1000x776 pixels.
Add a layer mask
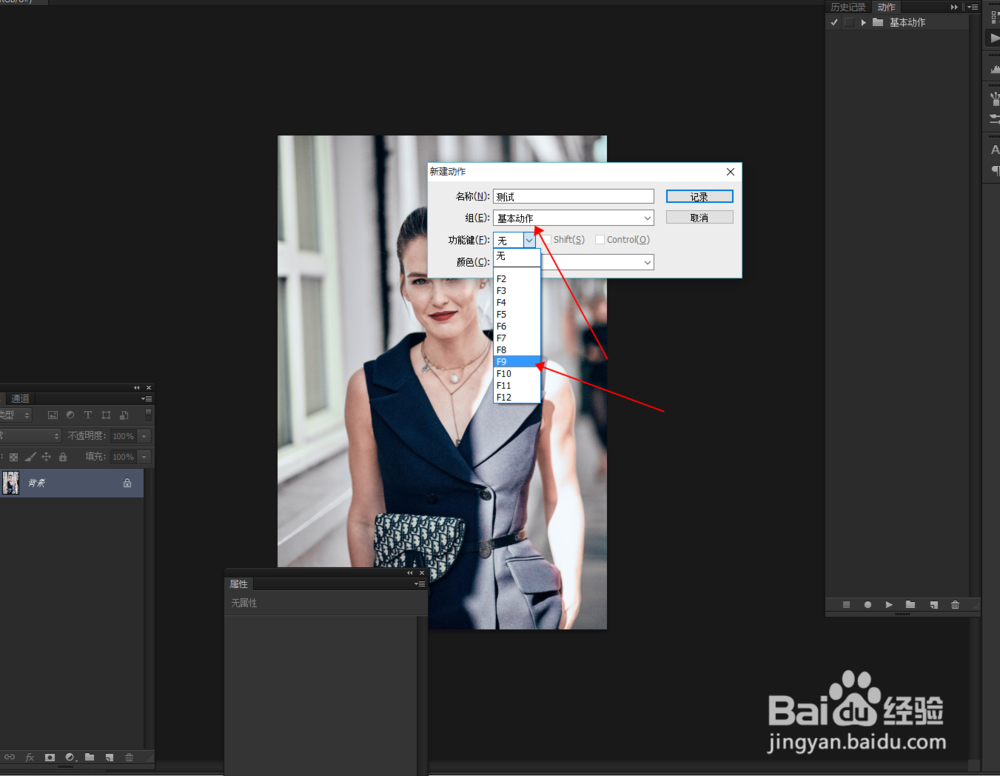(x=50, y=757)
